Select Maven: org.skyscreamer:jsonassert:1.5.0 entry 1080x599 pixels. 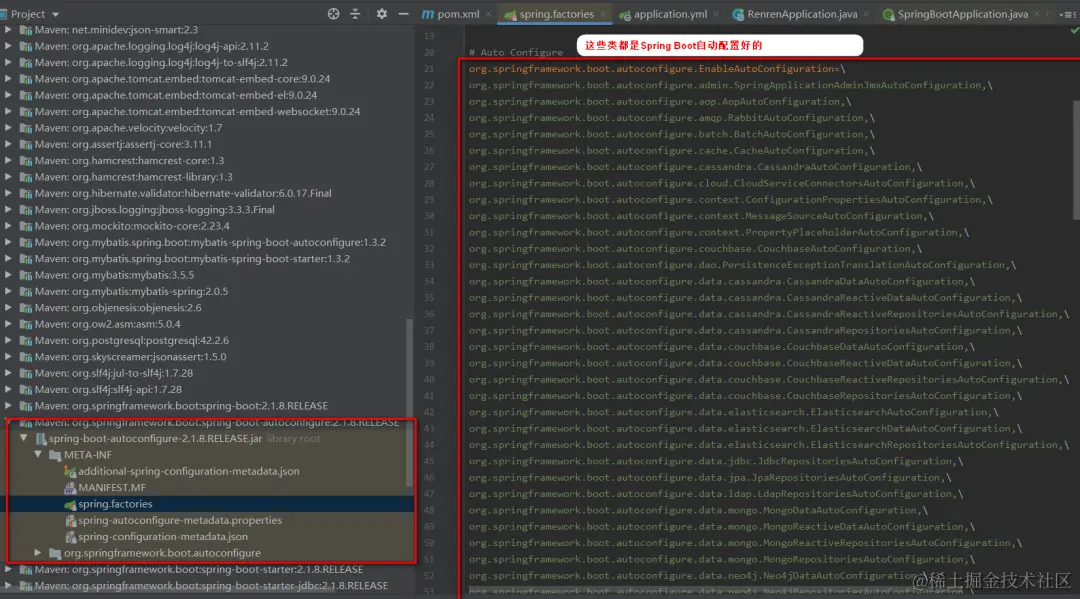(130, 357)
